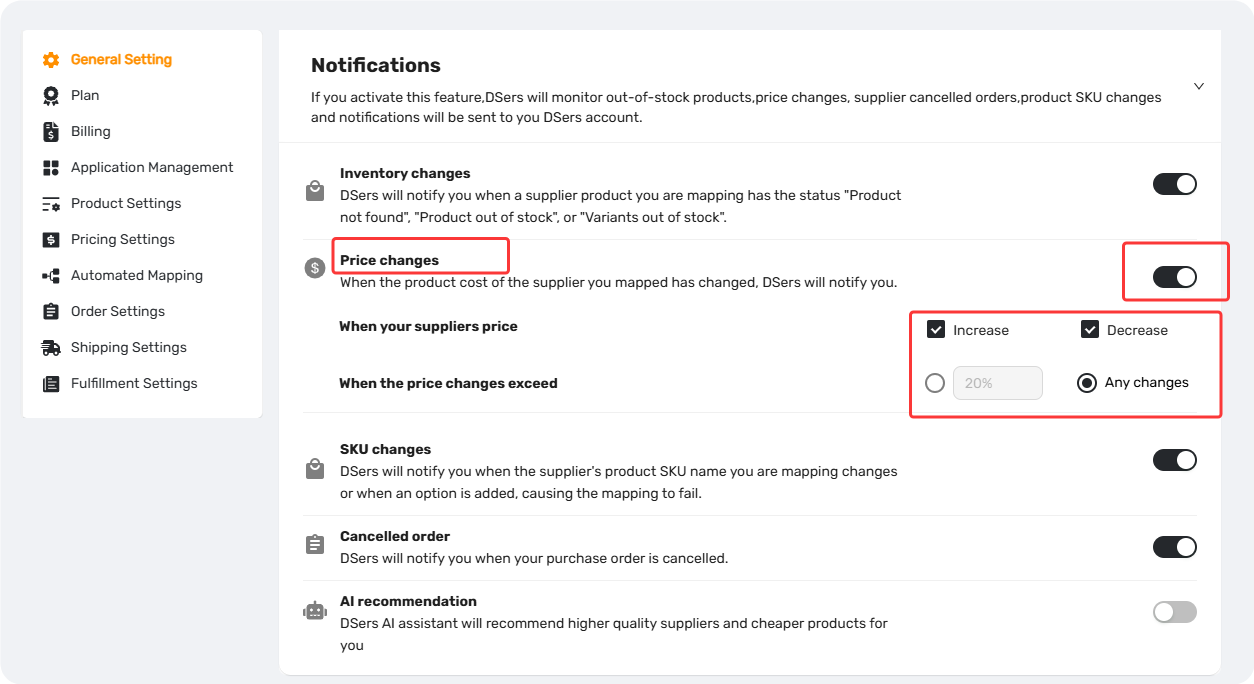The width and height of the screenshot is (1254, 684).
Task: Click the SKU changes bag icon
Action: coord(315,468)
